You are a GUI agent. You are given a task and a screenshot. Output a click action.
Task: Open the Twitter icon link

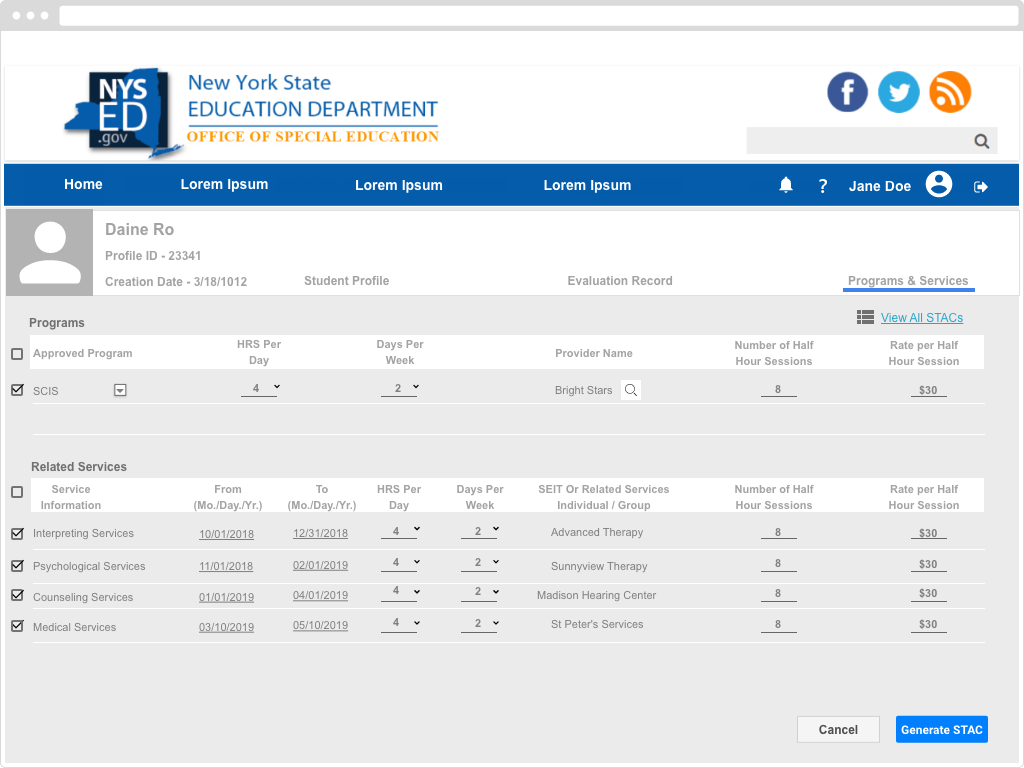(898, 92)
